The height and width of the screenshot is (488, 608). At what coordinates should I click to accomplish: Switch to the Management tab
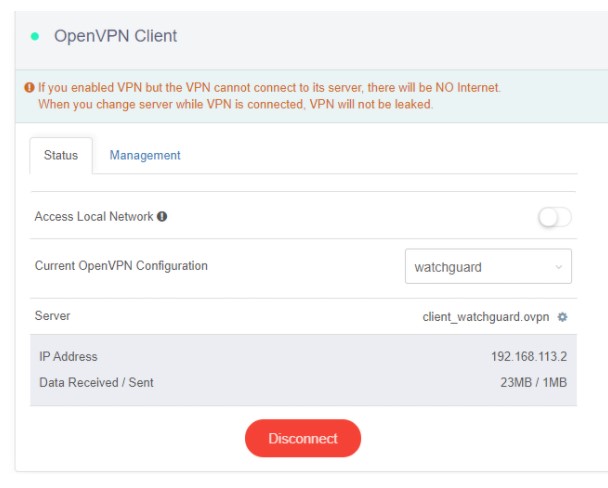145,155
